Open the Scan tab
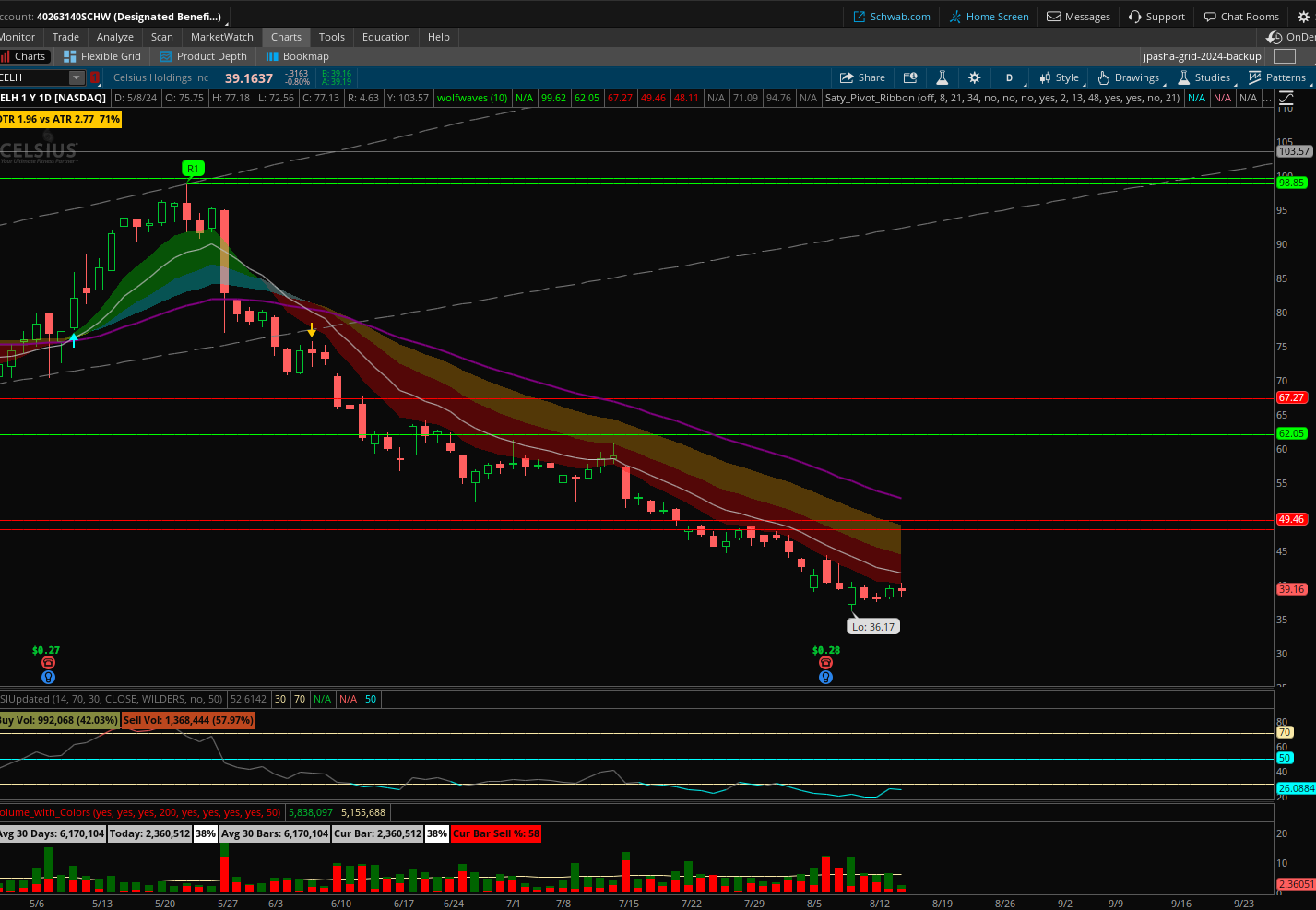This screenshot has width=1316, height=910. tap(162, 37)
